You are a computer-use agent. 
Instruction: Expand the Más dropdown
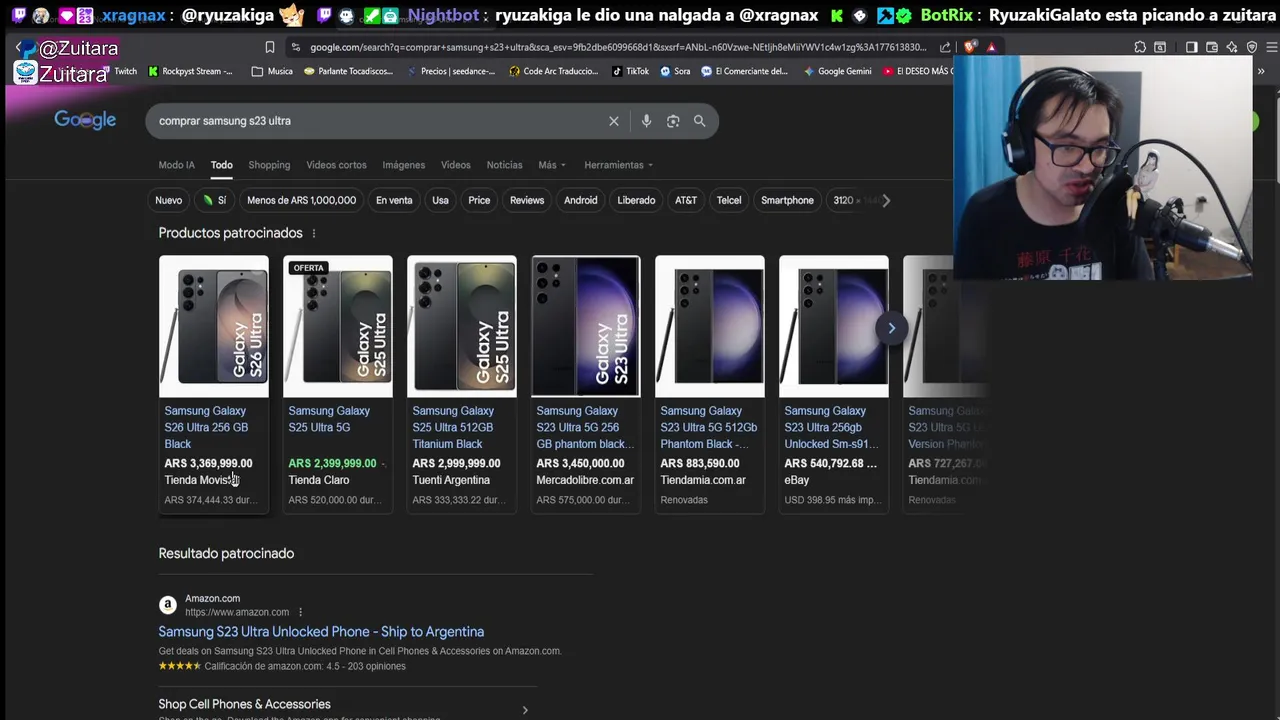[x=552, y=165]
